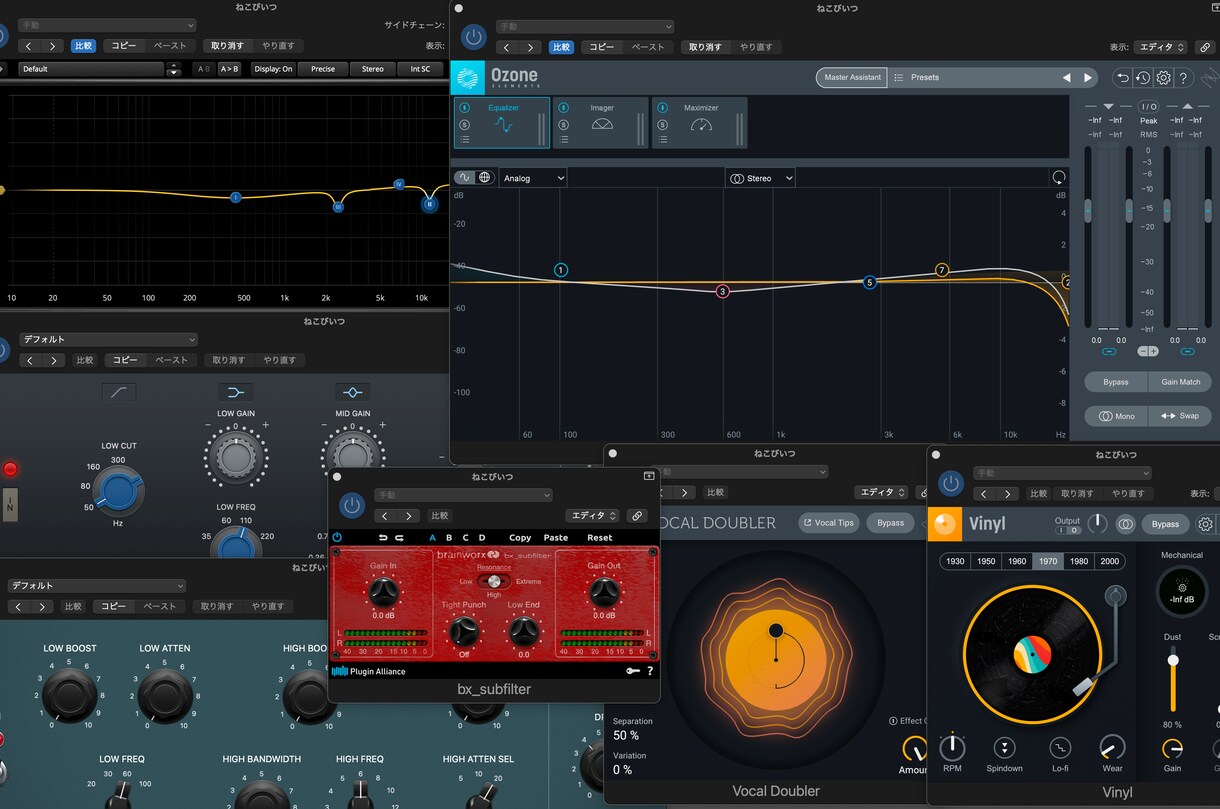Click the Vocal Tips button

[827, 523]
